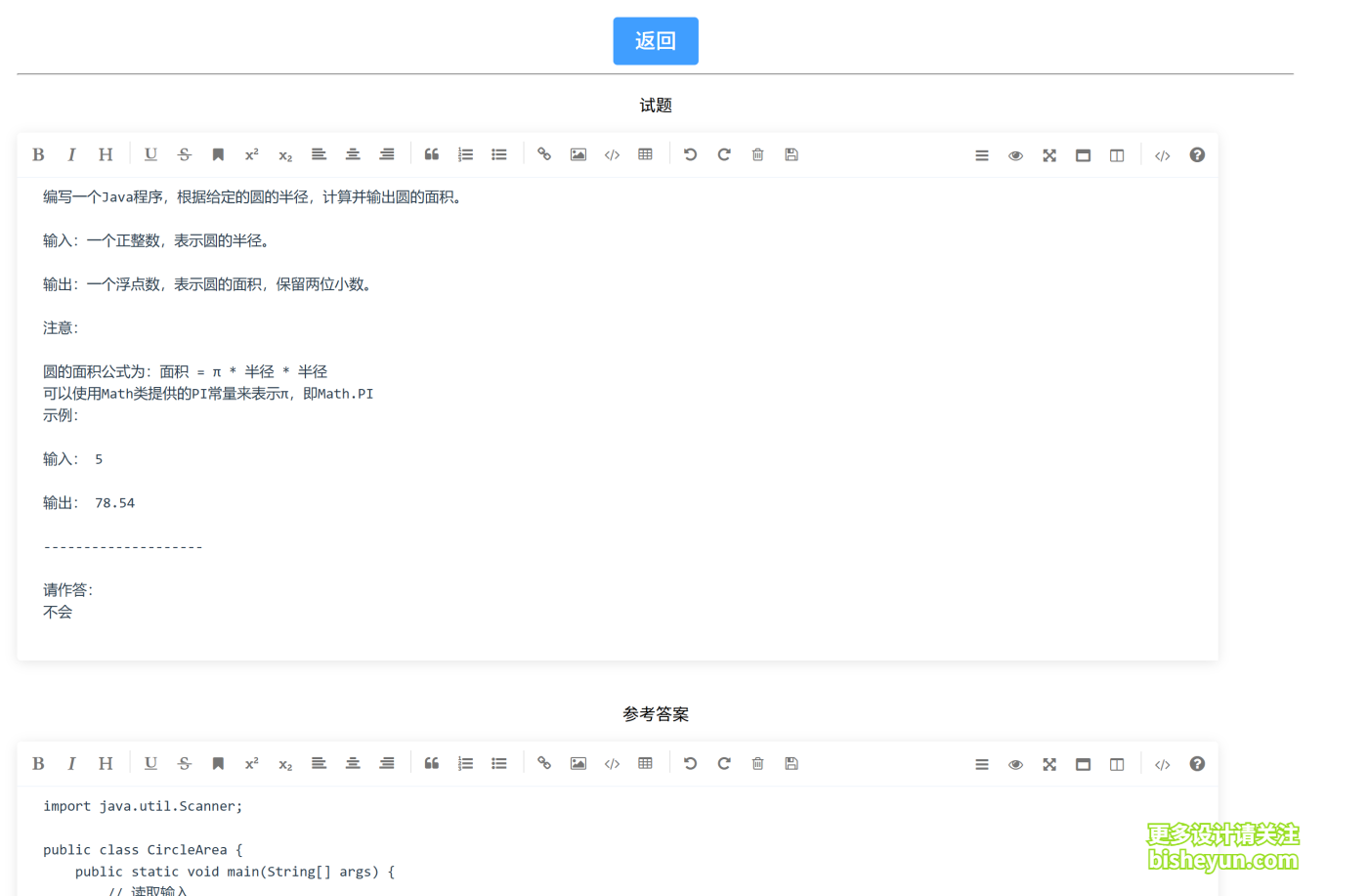Click into the 试题 text editing area
Viewport: 1368px width, 896px height.
pos(618,418)
